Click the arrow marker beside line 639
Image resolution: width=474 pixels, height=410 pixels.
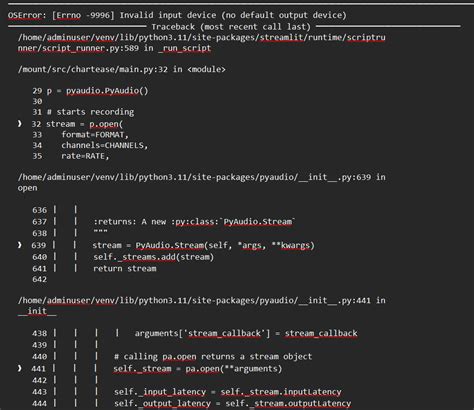point(20,245)
